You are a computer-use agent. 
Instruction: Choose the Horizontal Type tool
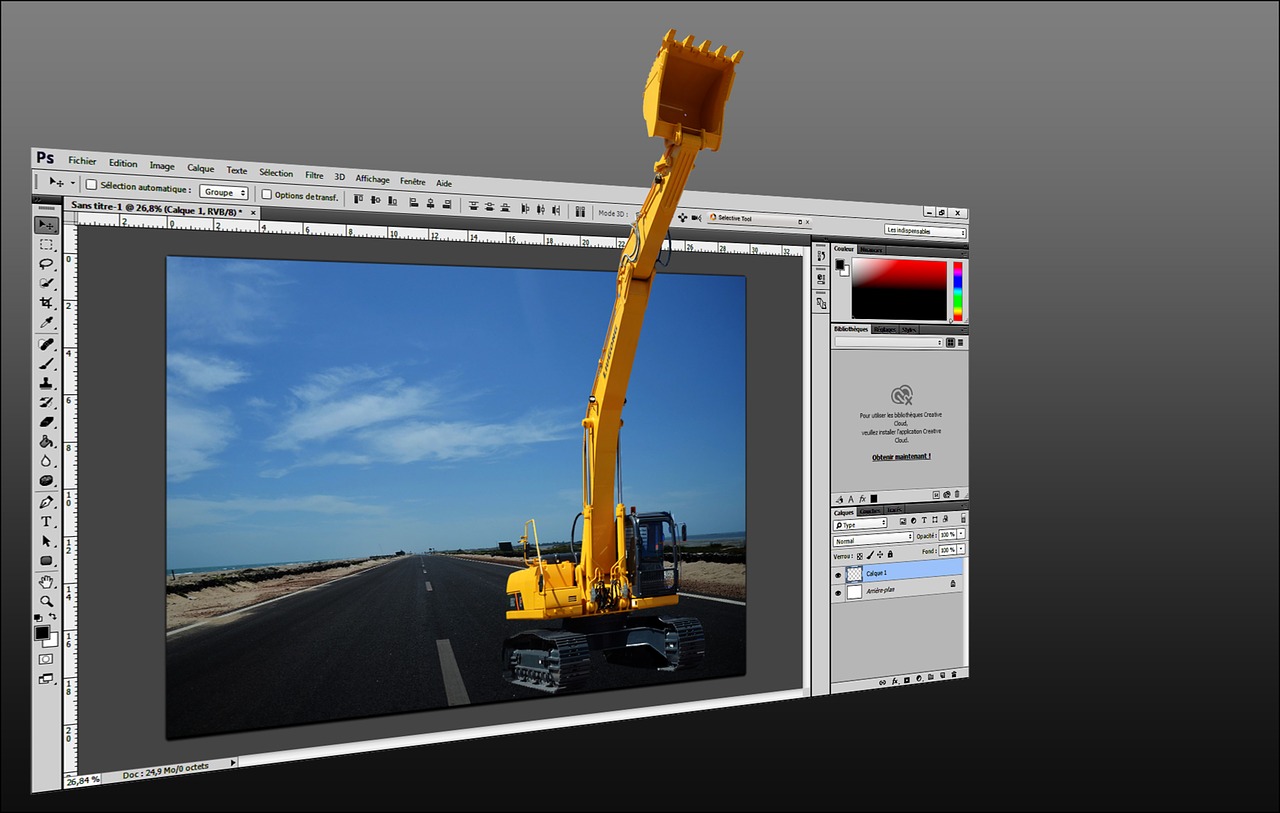(x=46, y=521)
